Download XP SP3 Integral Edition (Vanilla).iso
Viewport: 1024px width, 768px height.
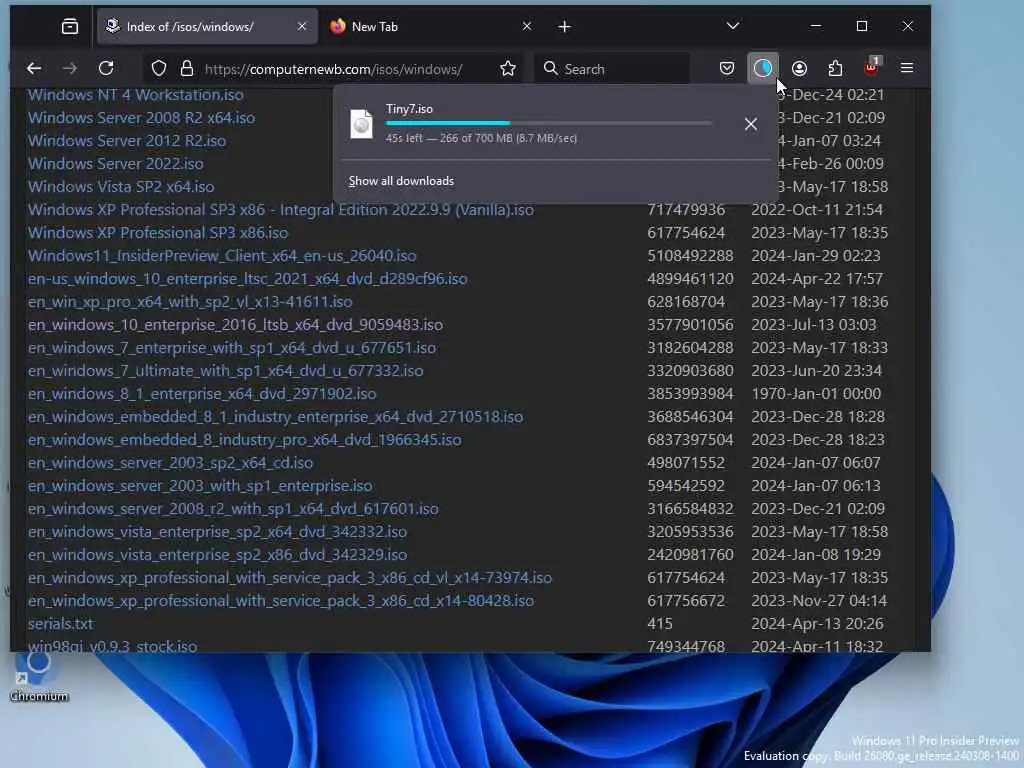280,210
